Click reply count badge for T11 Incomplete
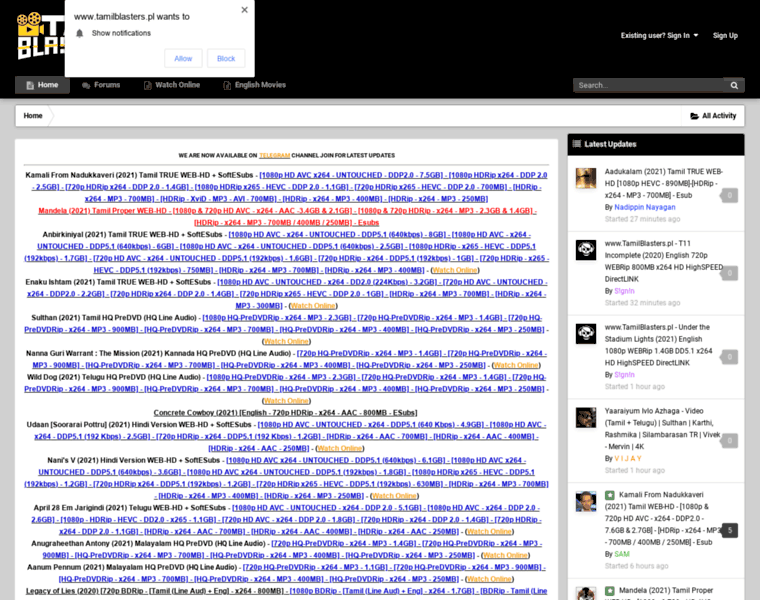Image resolution: width=760 pixels, height=600 pixels. 729,273
